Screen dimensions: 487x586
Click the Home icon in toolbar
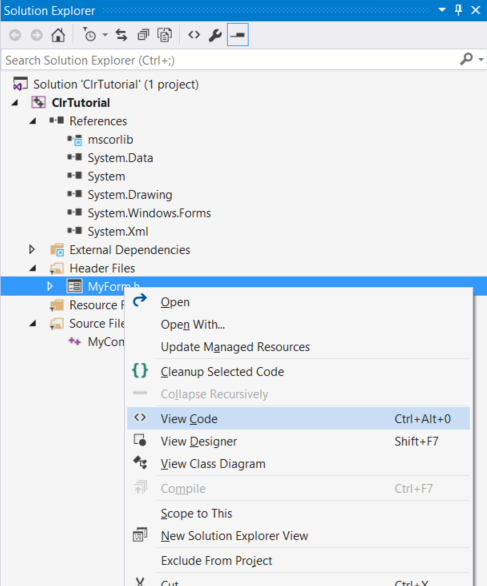[x=58, y=35]
